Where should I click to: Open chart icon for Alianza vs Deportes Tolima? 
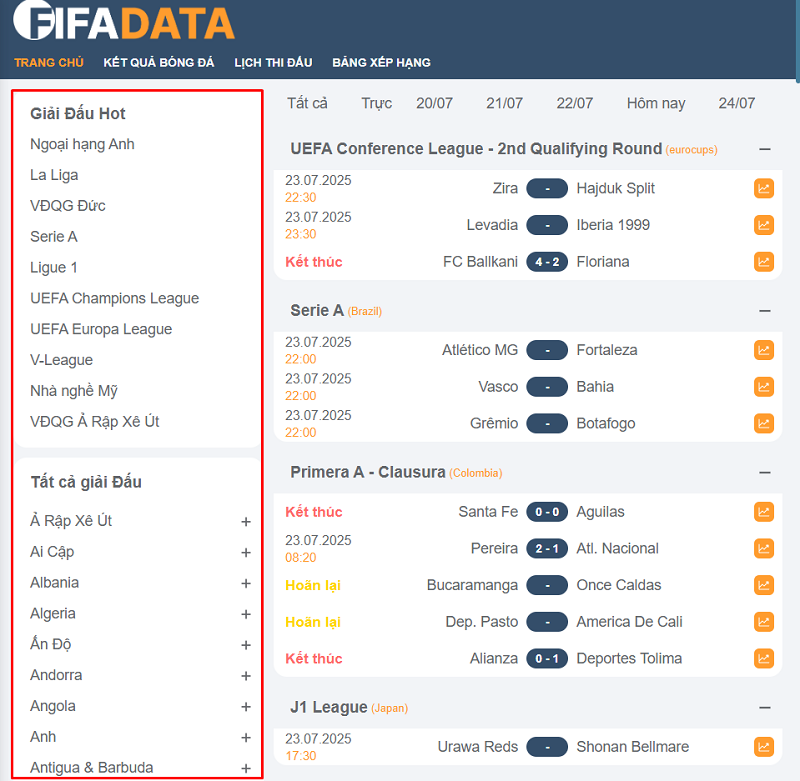coord(763,658)
